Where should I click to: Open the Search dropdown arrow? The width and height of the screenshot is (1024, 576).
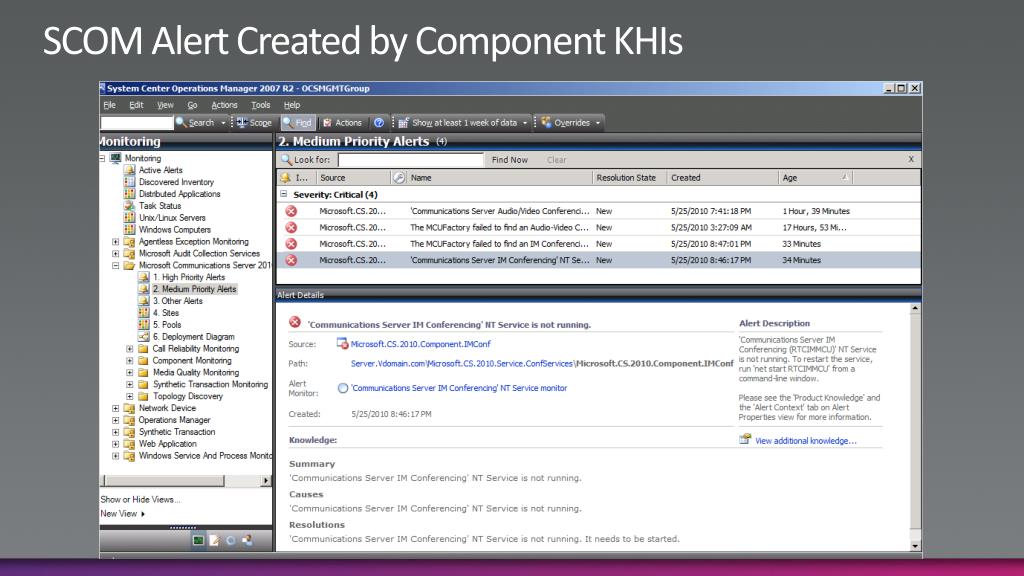click(223, 123)
